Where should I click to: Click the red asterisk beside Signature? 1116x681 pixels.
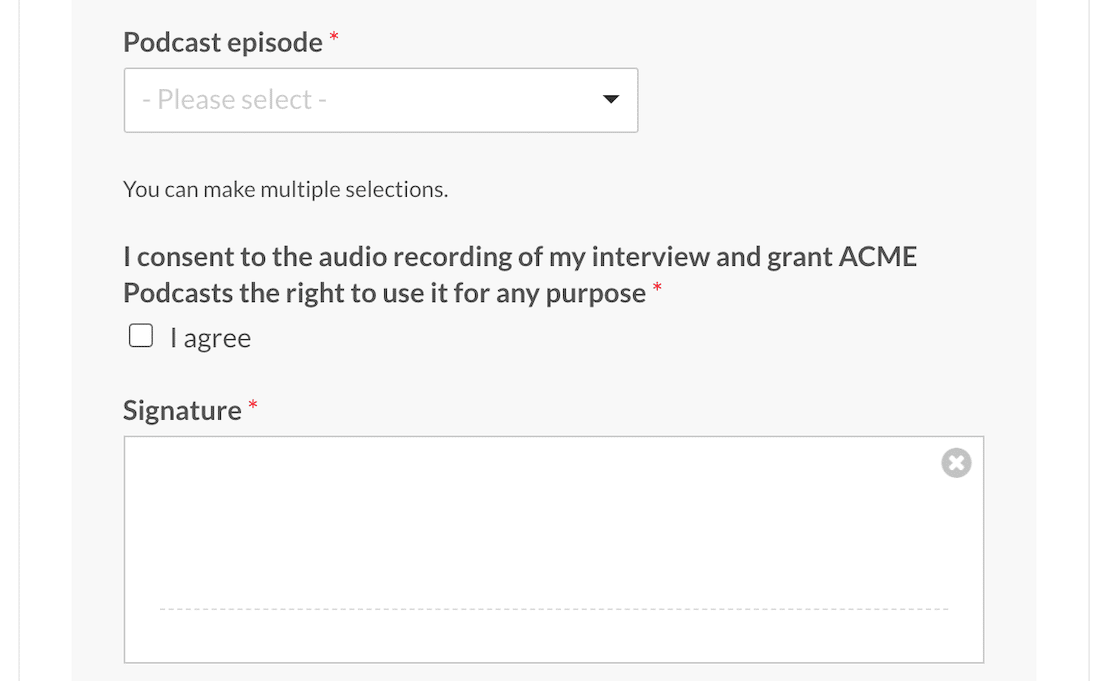point(253,405)
